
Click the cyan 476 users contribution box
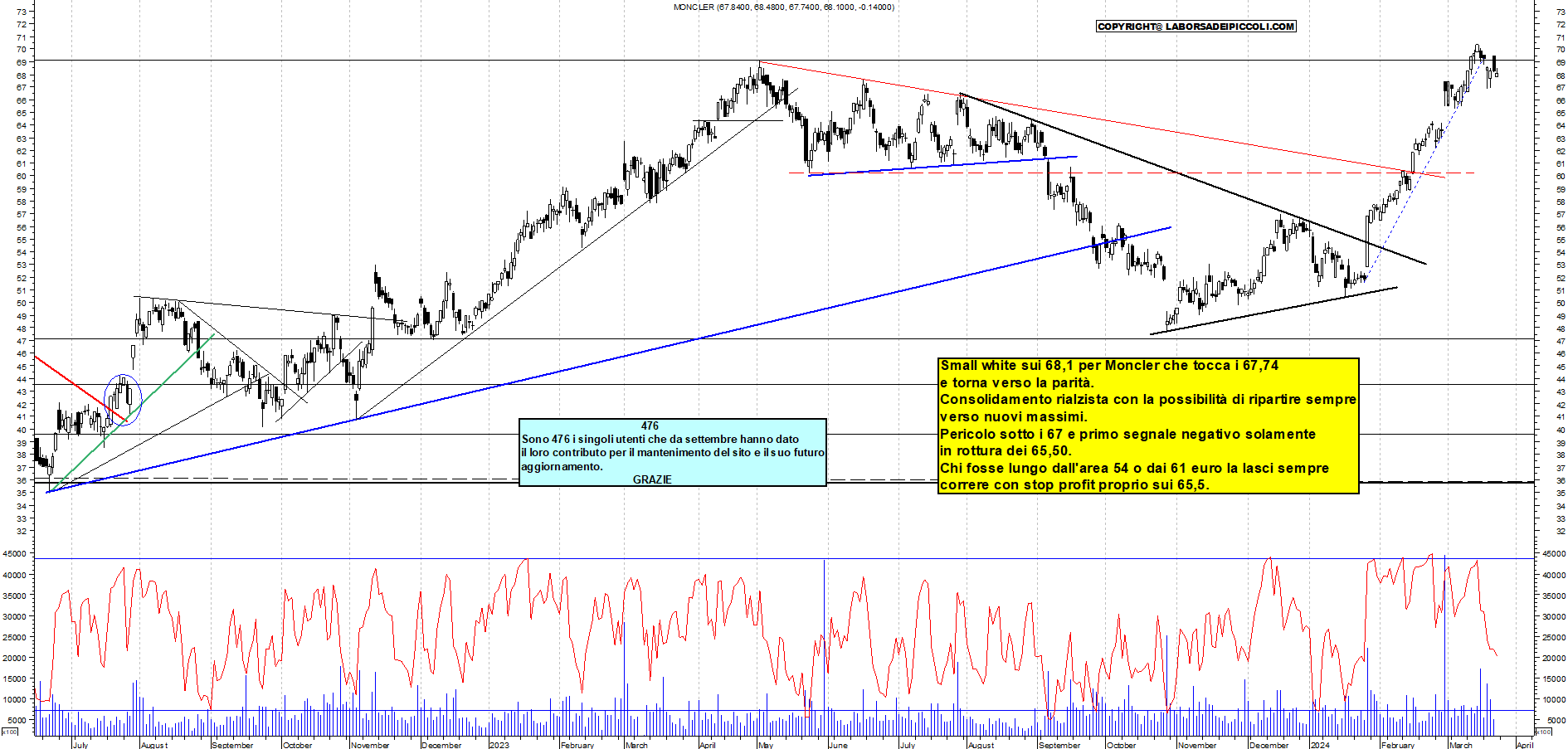(x=673, y=452)
